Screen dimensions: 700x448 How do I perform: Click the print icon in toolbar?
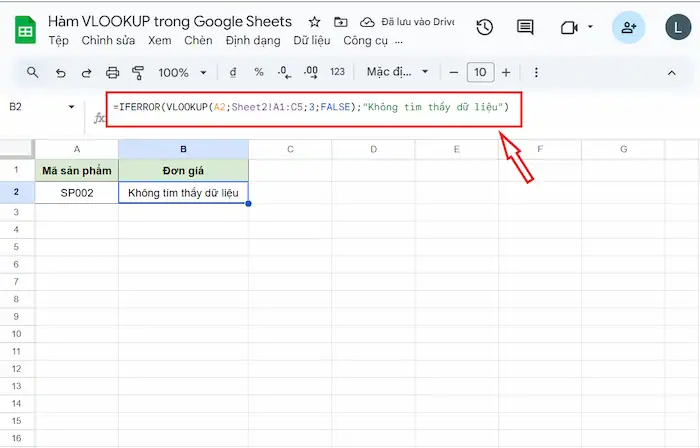(113, 72)
